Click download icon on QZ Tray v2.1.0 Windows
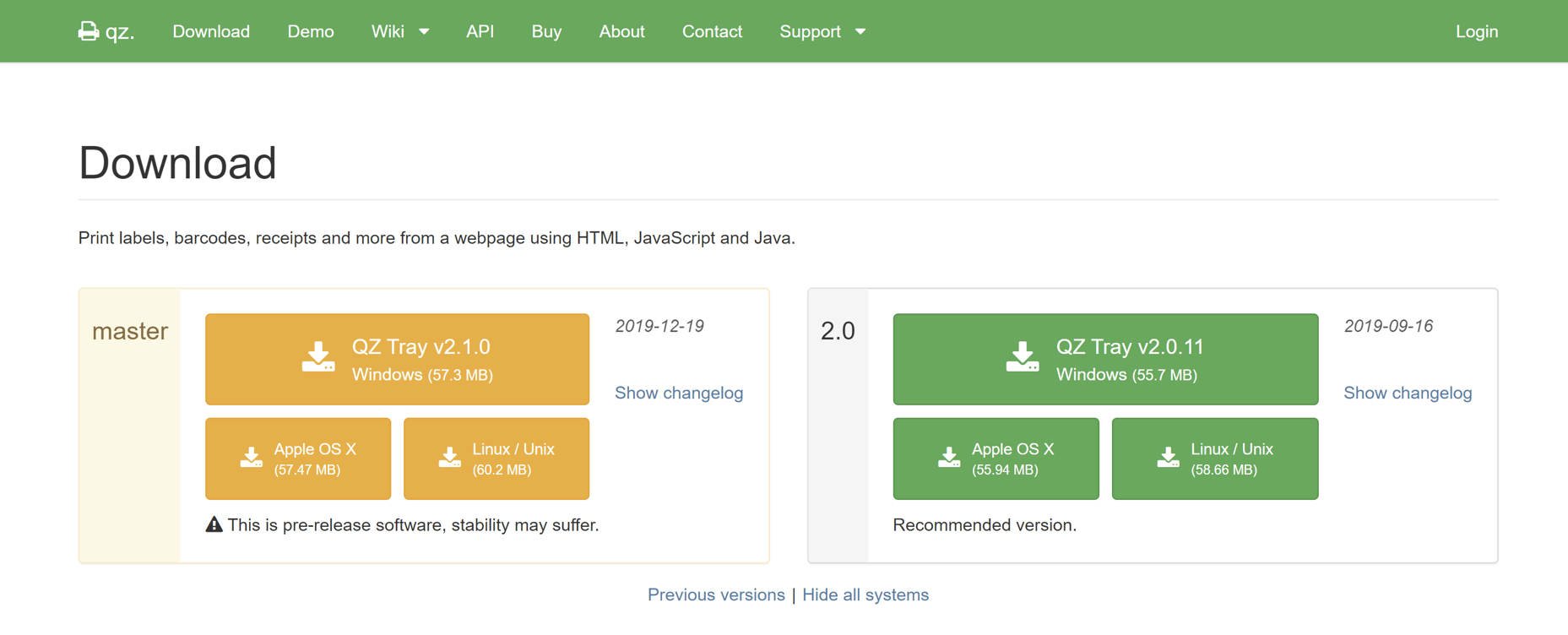Viewport: 1568px width, 635px height. (318, 356)
